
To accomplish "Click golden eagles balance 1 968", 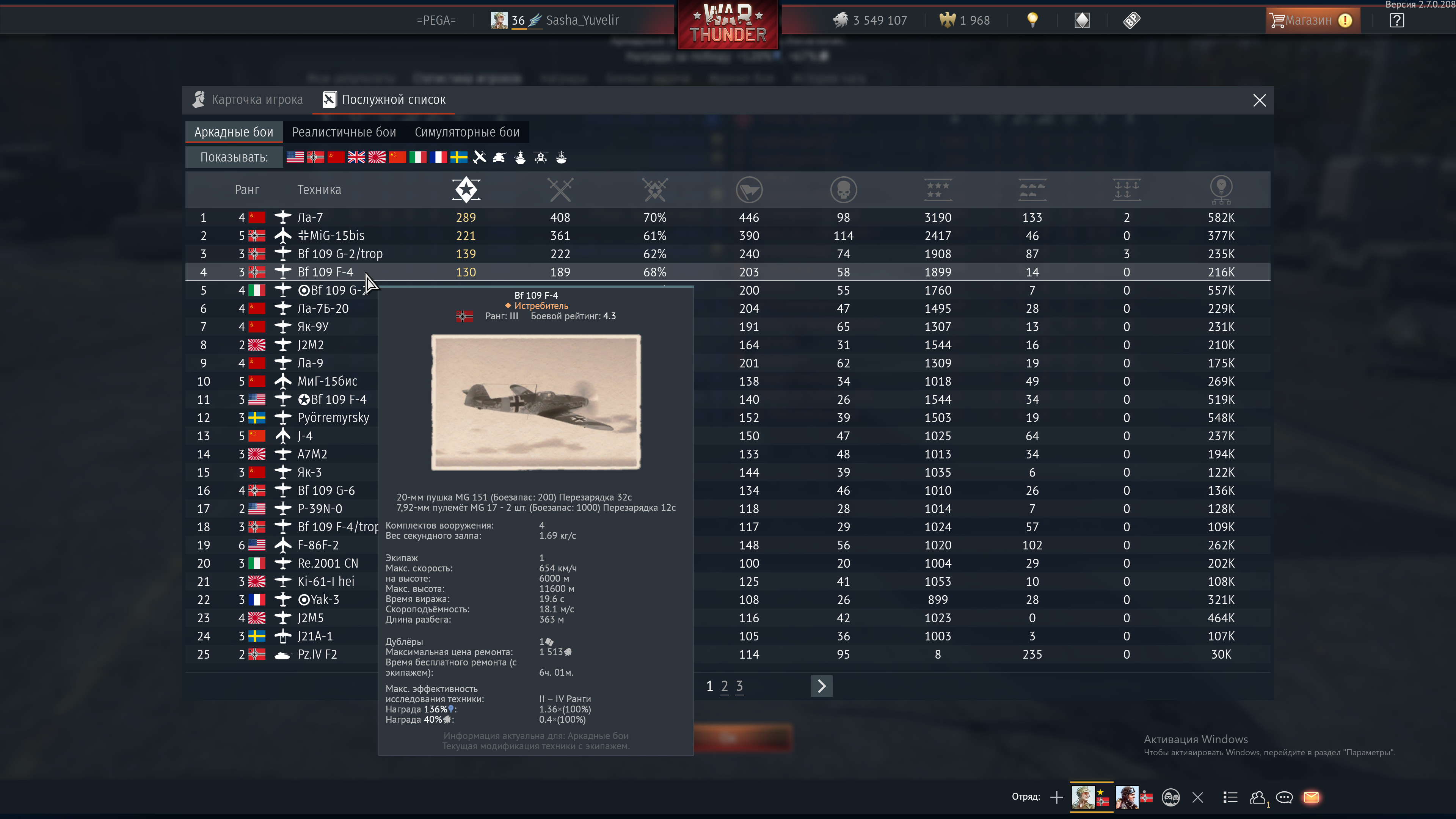I will click(964, 20).
